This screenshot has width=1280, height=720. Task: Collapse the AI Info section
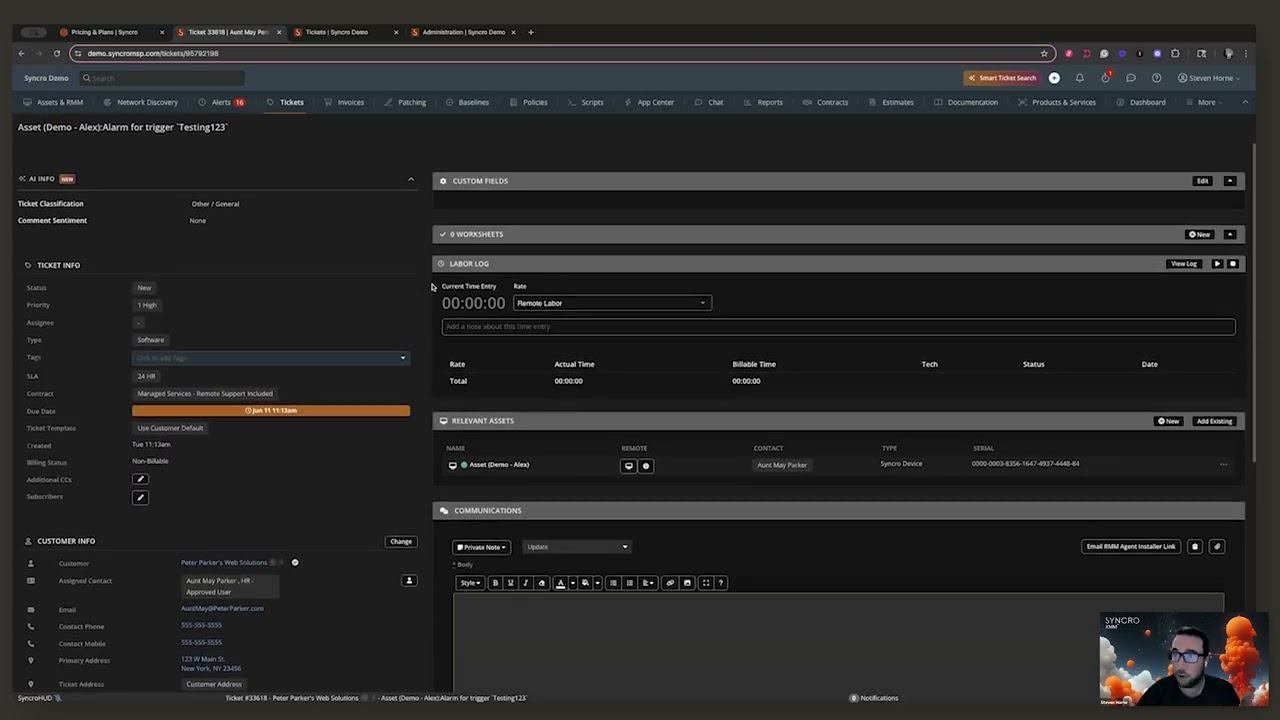[411, 179]
